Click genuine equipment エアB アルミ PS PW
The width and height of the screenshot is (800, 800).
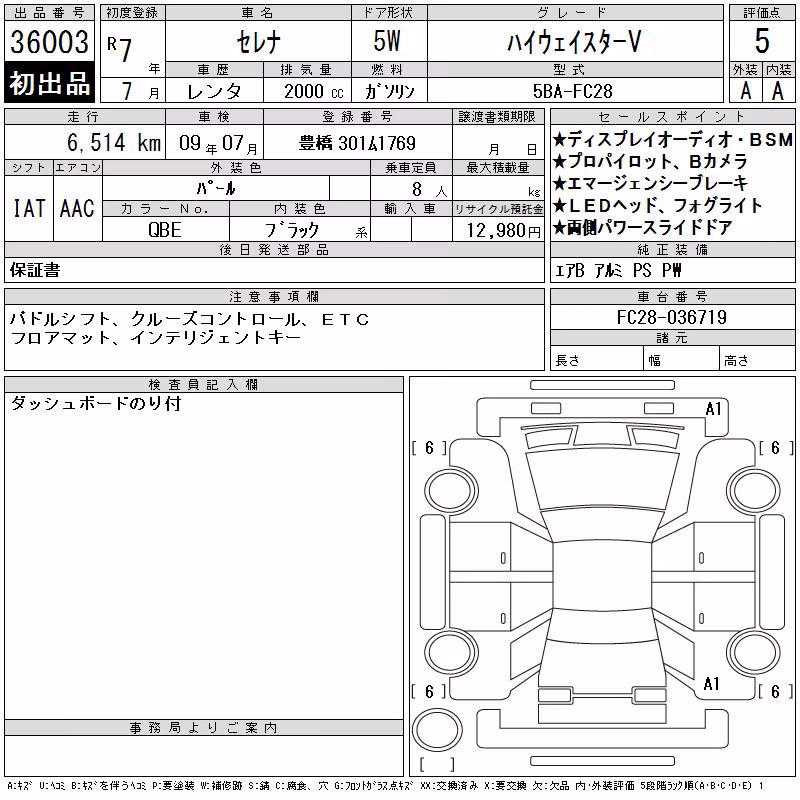(618, 270)
